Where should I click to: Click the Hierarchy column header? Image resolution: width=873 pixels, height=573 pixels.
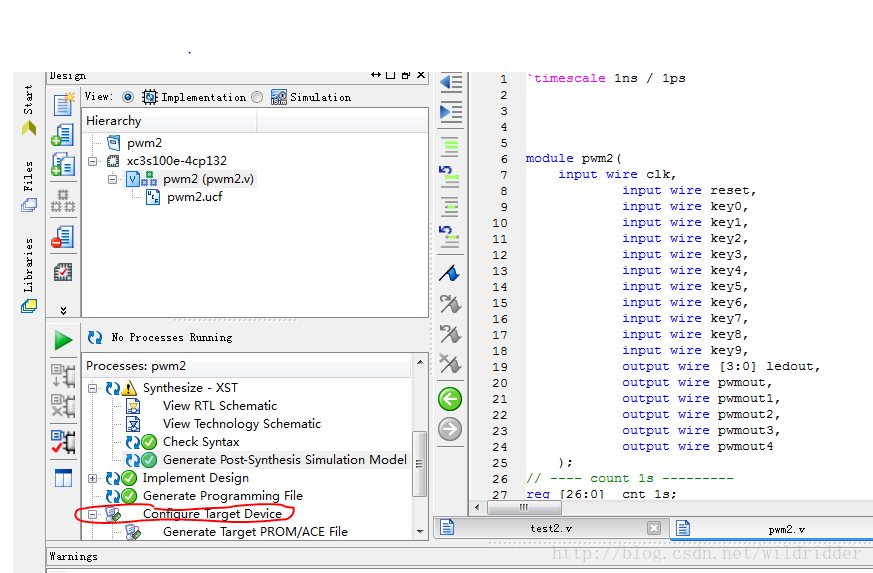170,121
